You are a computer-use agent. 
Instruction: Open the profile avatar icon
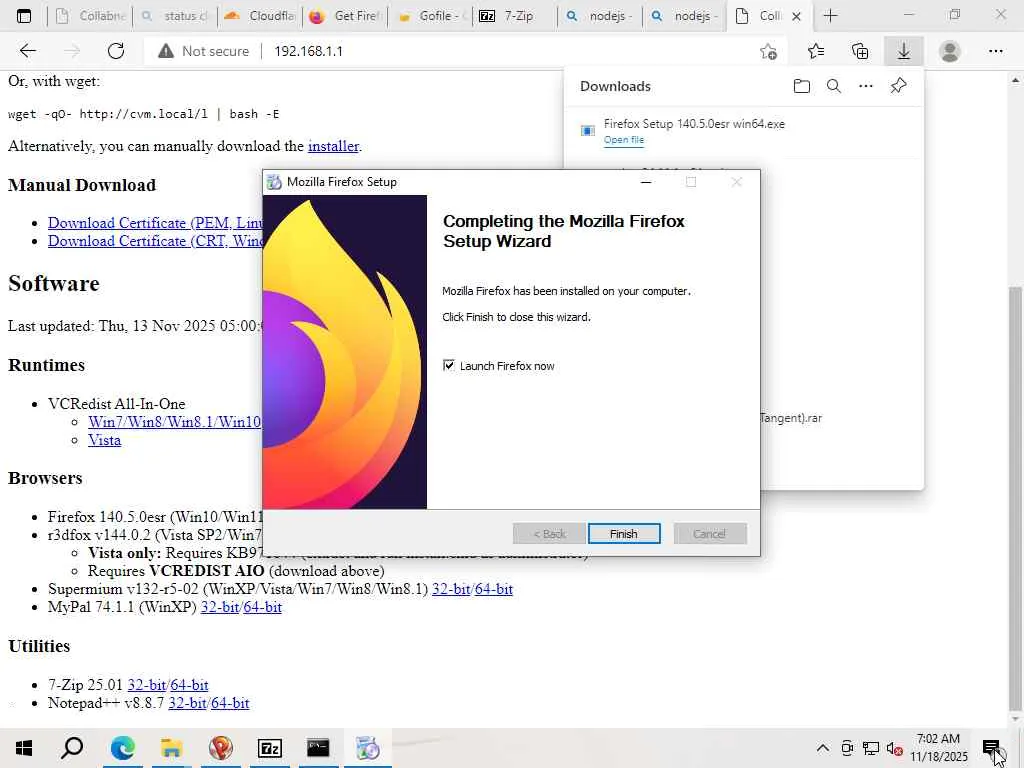pyautogui.click(x=950, y=51)
